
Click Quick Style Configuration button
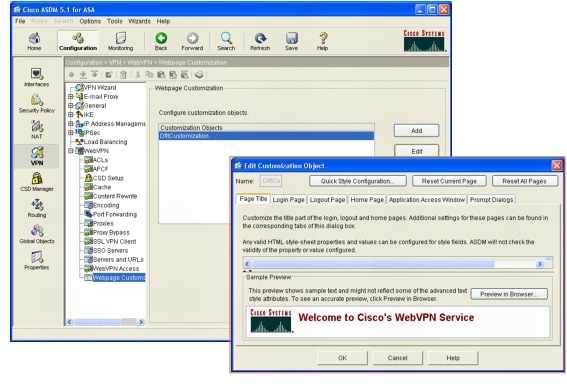click(358, 181)
